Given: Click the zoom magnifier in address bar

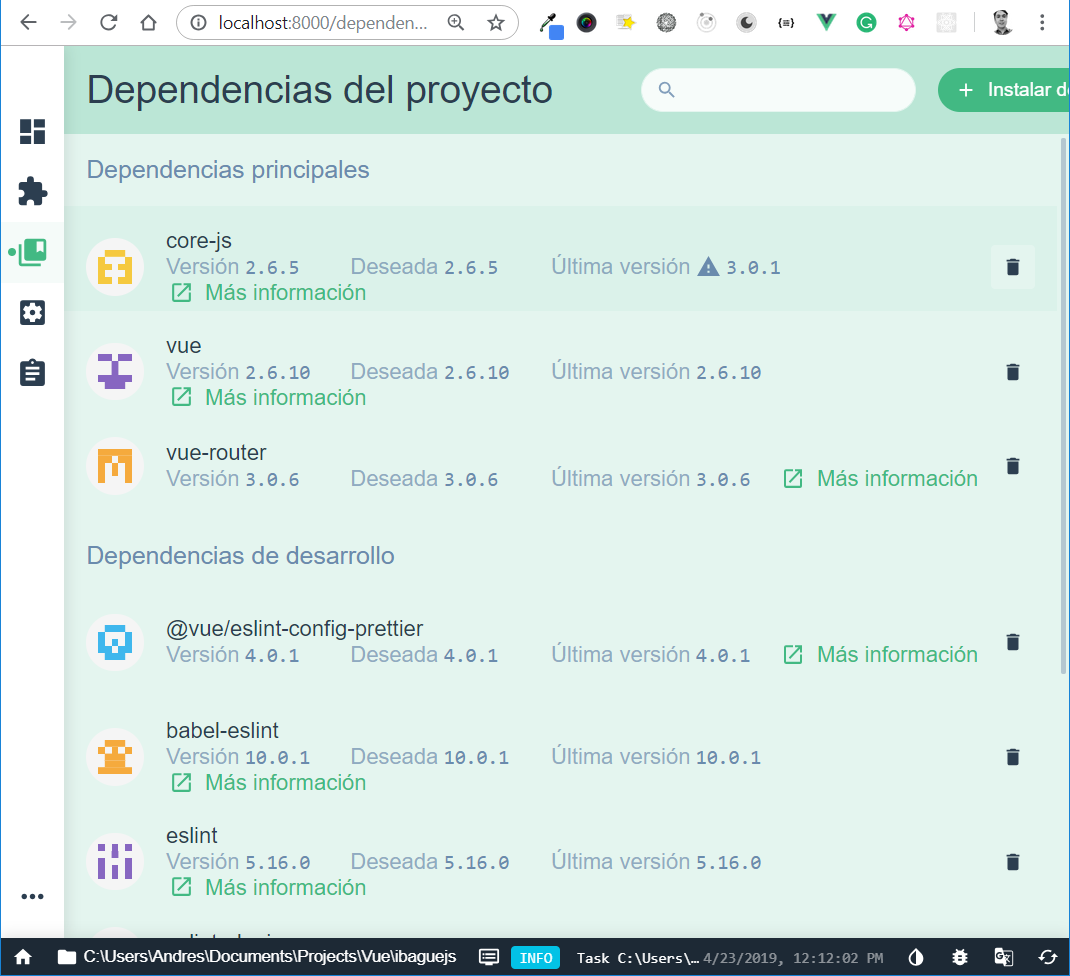Looking at the screenshot, I should pos(456,23).
